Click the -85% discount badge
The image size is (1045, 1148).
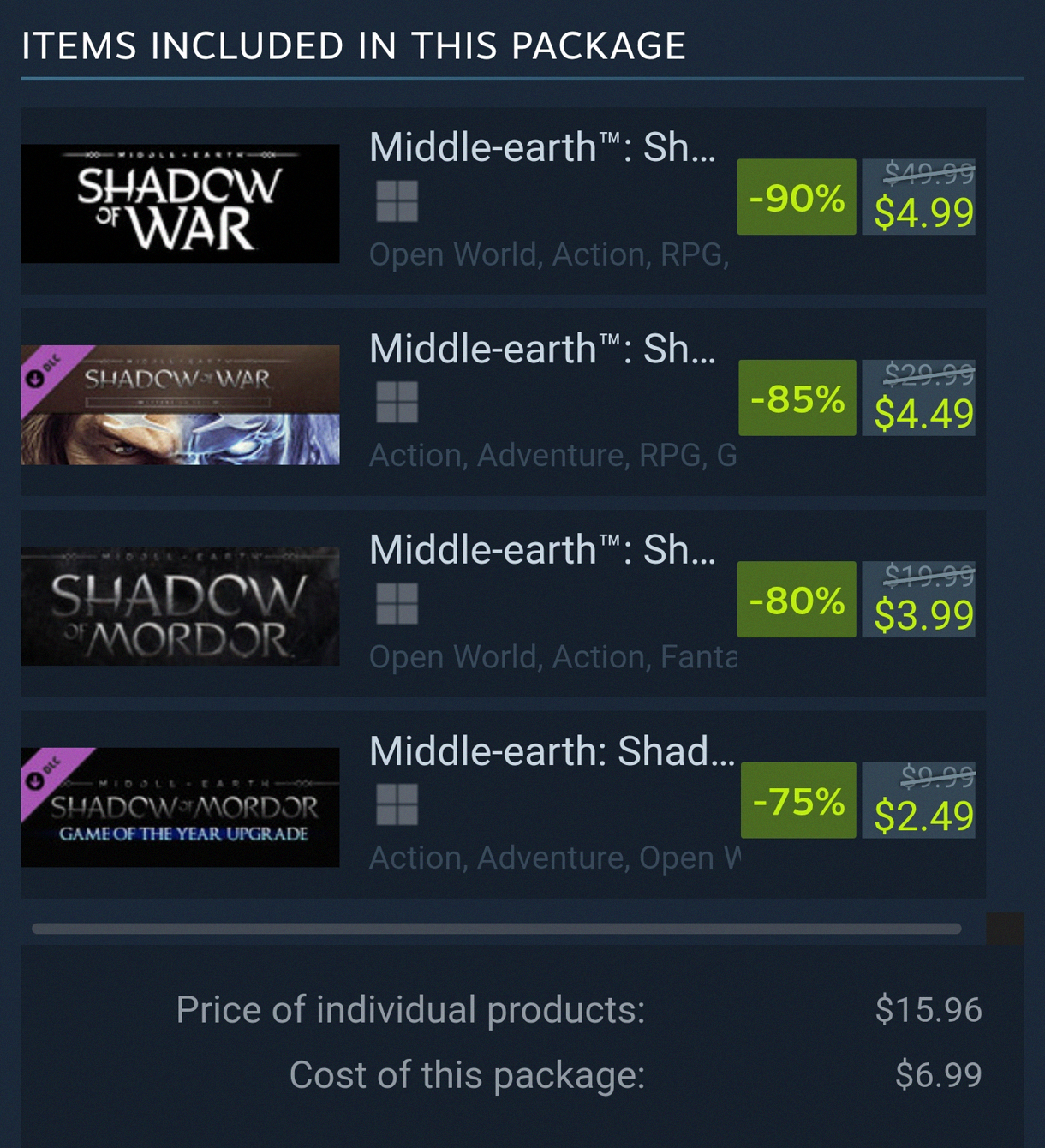[x=797, y=398]
